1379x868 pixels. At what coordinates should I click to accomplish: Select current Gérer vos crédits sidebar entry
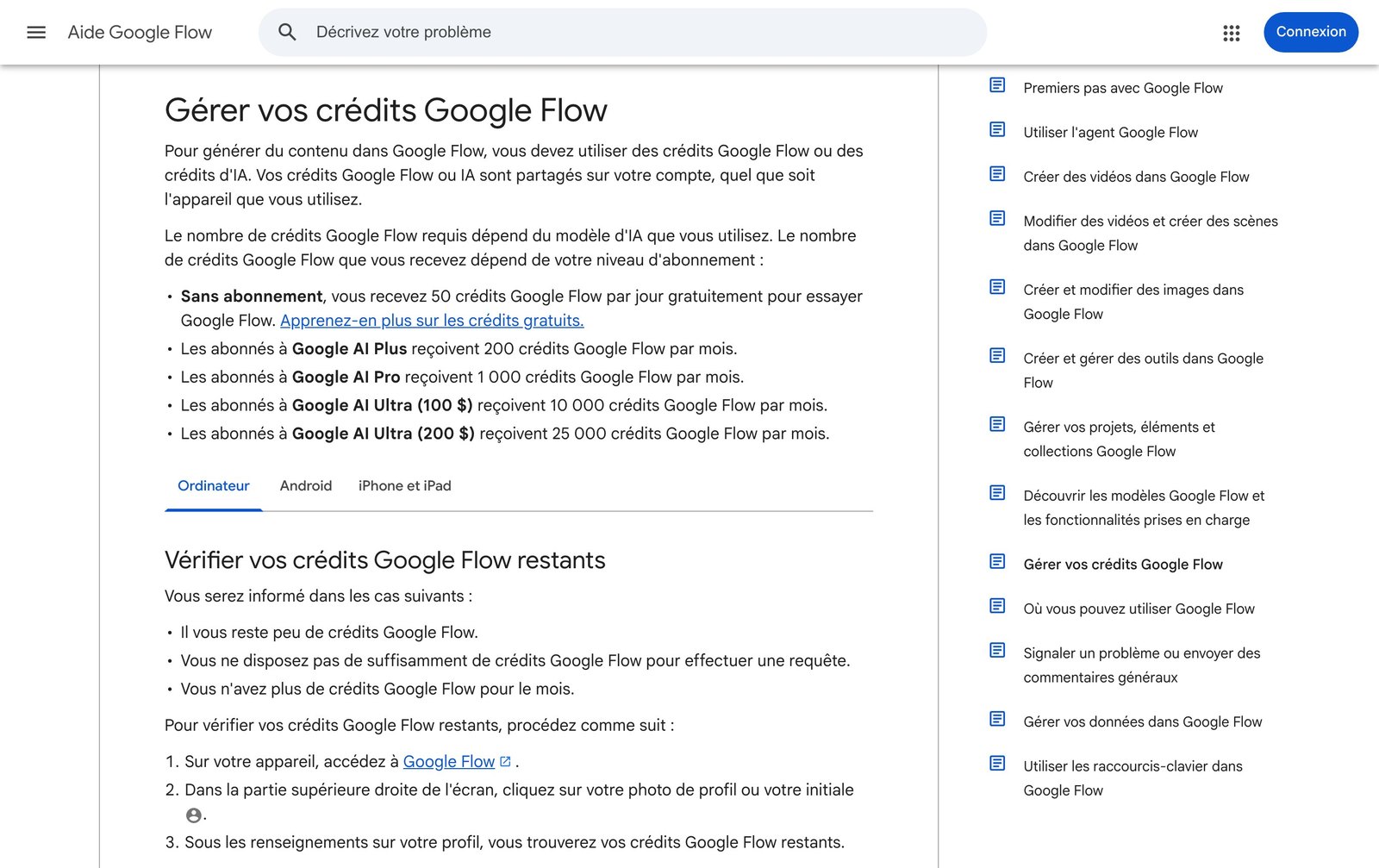pyautogui.click(x=1123, y=565)
